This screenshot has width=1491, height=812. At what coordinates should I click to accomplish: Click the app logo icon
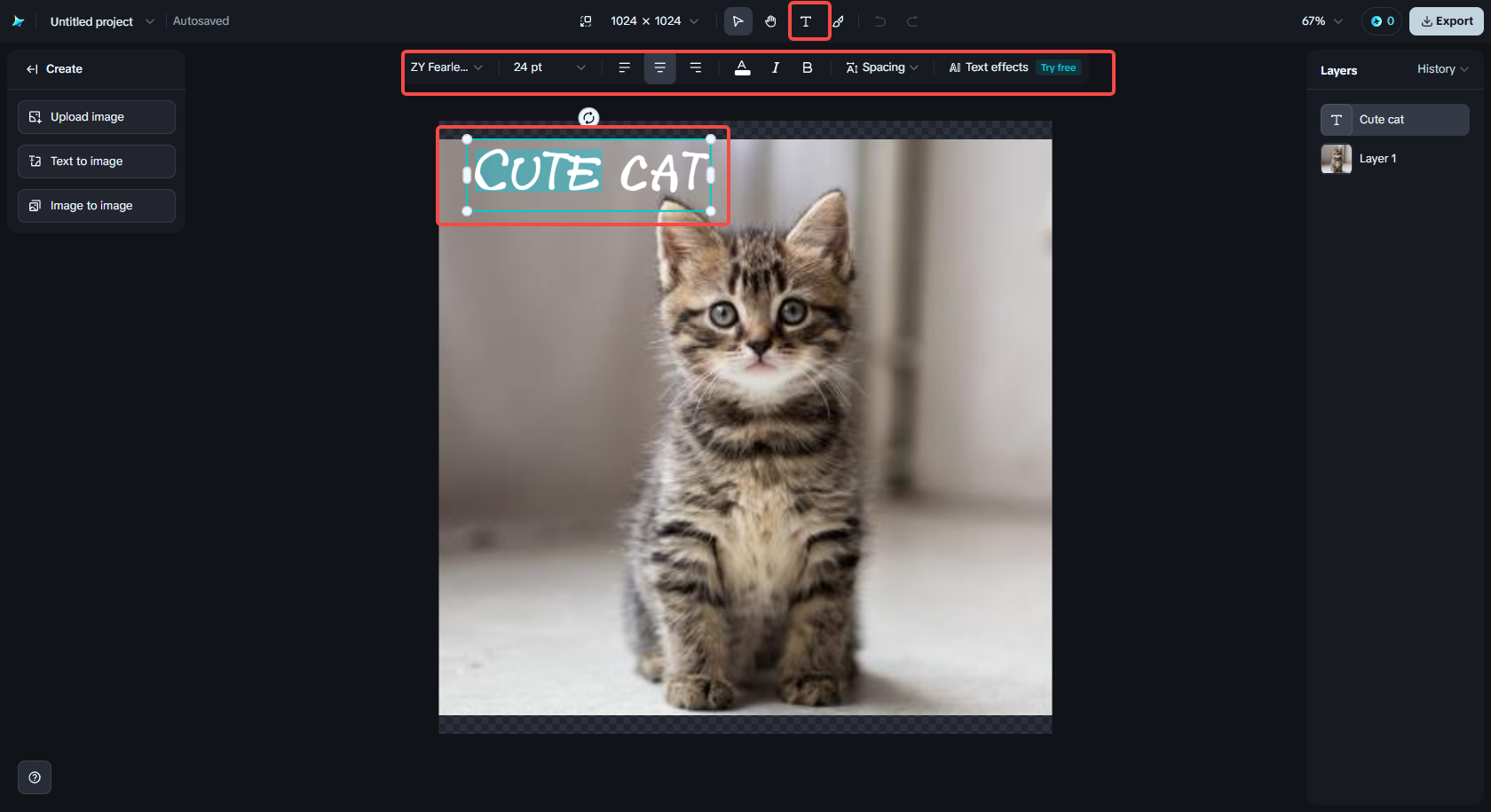coord(18,21)
